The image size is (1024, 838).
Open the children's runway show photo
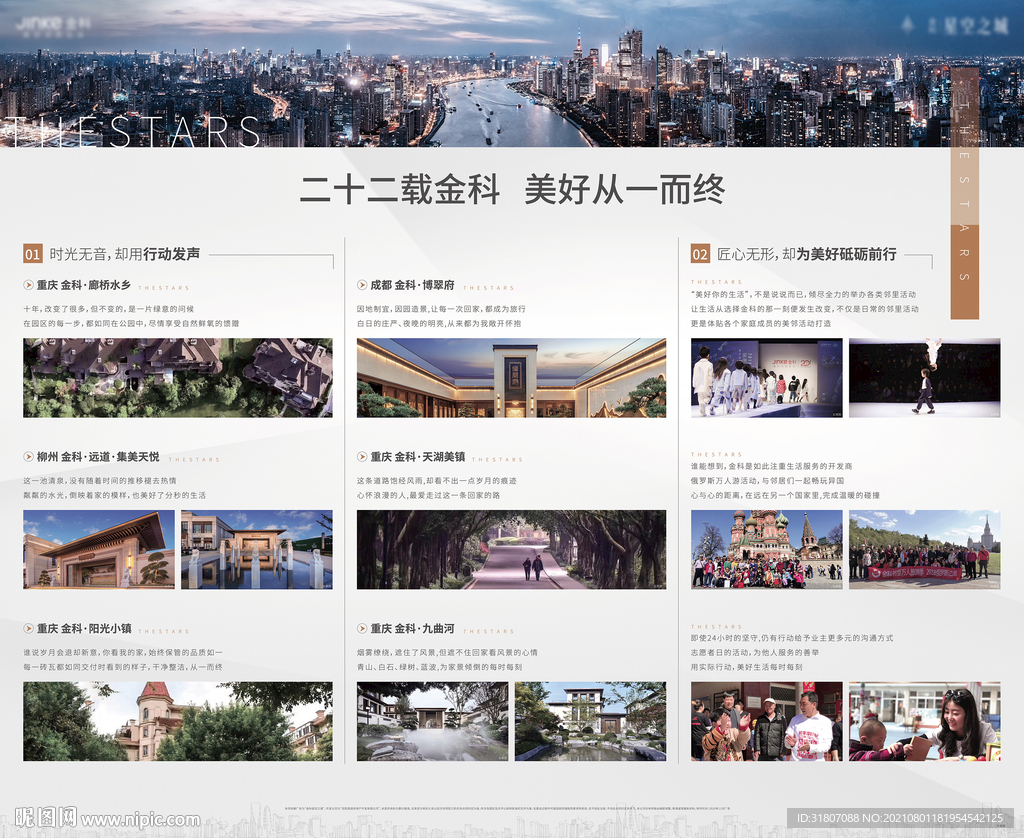[x=767, y=378]
